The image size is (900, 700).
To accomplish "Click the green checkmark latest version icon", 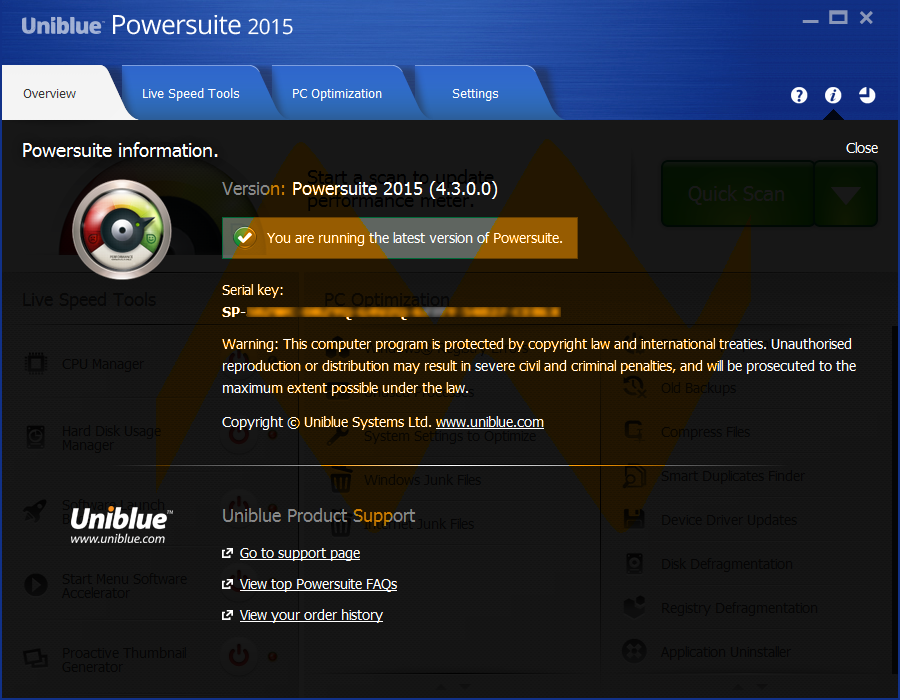I will pos(245,237).
